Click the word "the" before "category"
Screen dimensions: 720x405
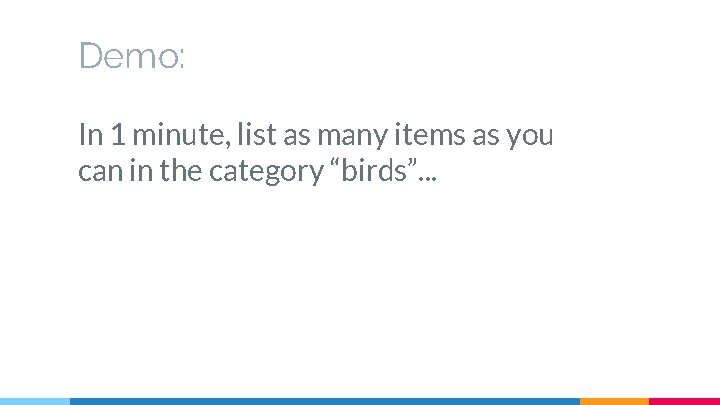point(180,170)
